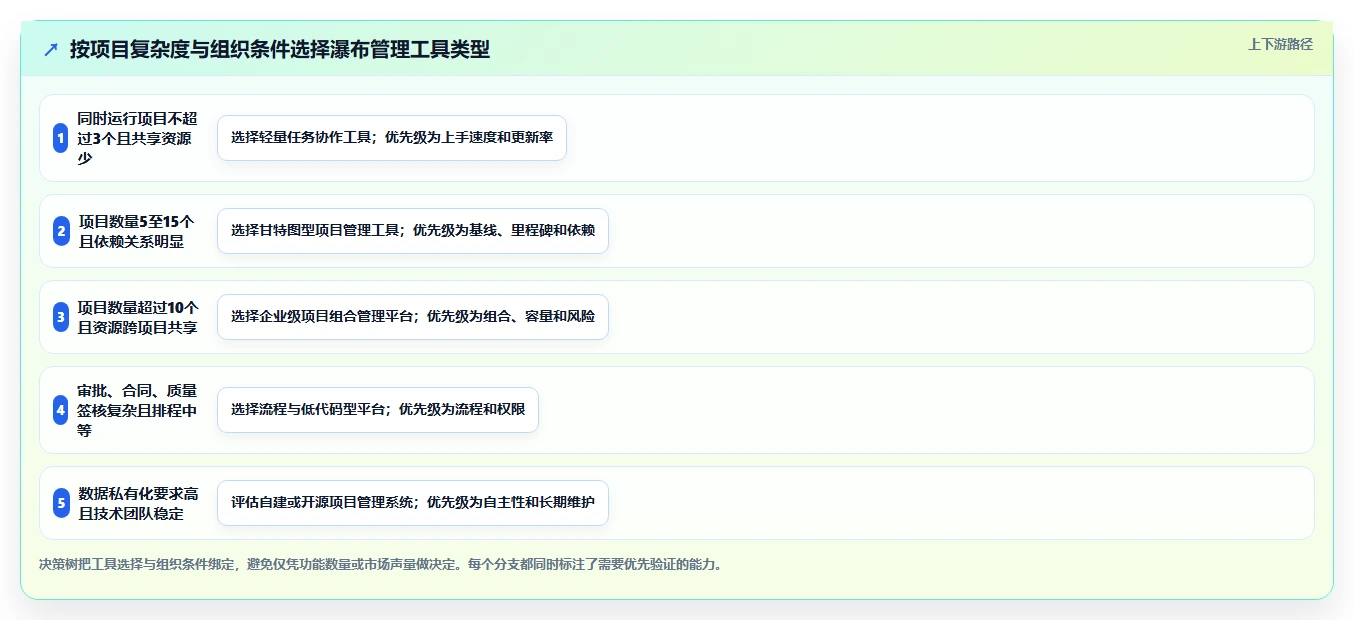The height and width of the screenshot is (620, 1354).
Task: Click the footer note starting 决策树把工具选择
Action: [380, 564]
